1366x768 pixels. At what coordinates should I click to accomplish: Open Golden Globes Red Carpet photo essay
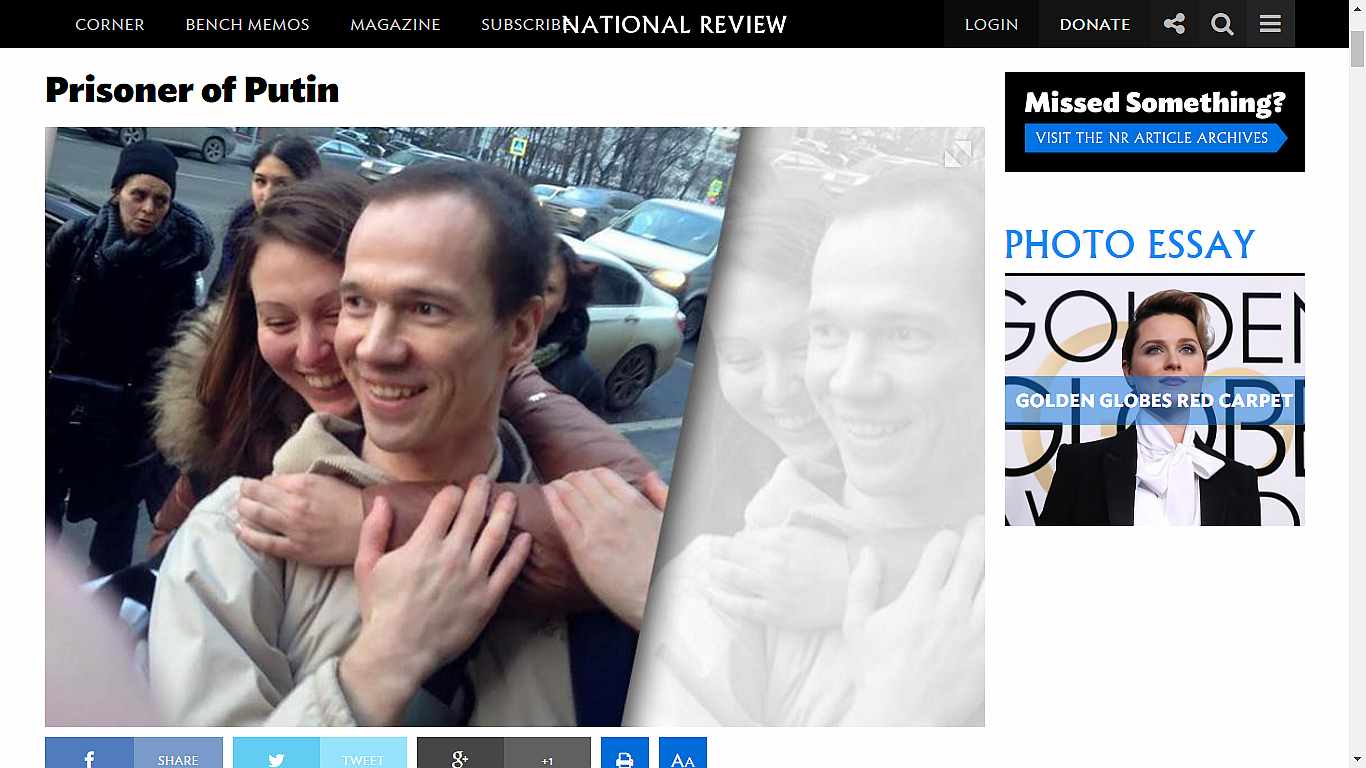[1155, 401]
